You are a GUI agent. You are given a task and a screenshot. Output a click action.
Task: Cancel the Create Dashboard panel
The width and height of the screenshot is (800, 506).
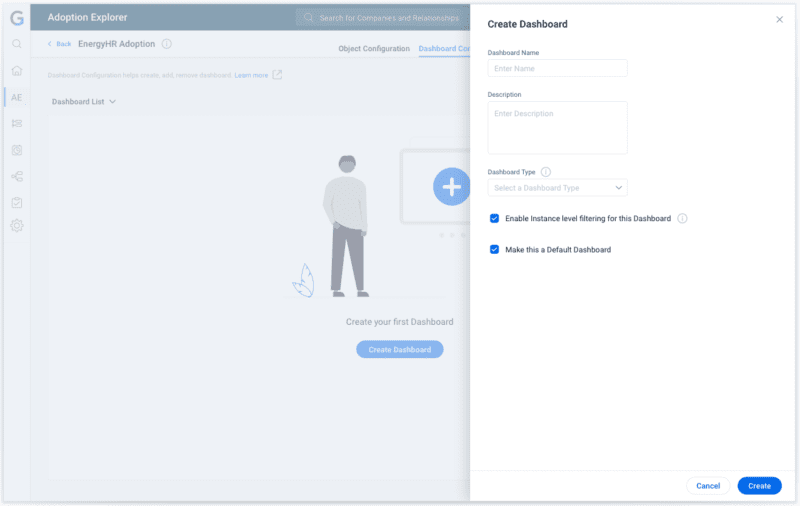[708, 486]
